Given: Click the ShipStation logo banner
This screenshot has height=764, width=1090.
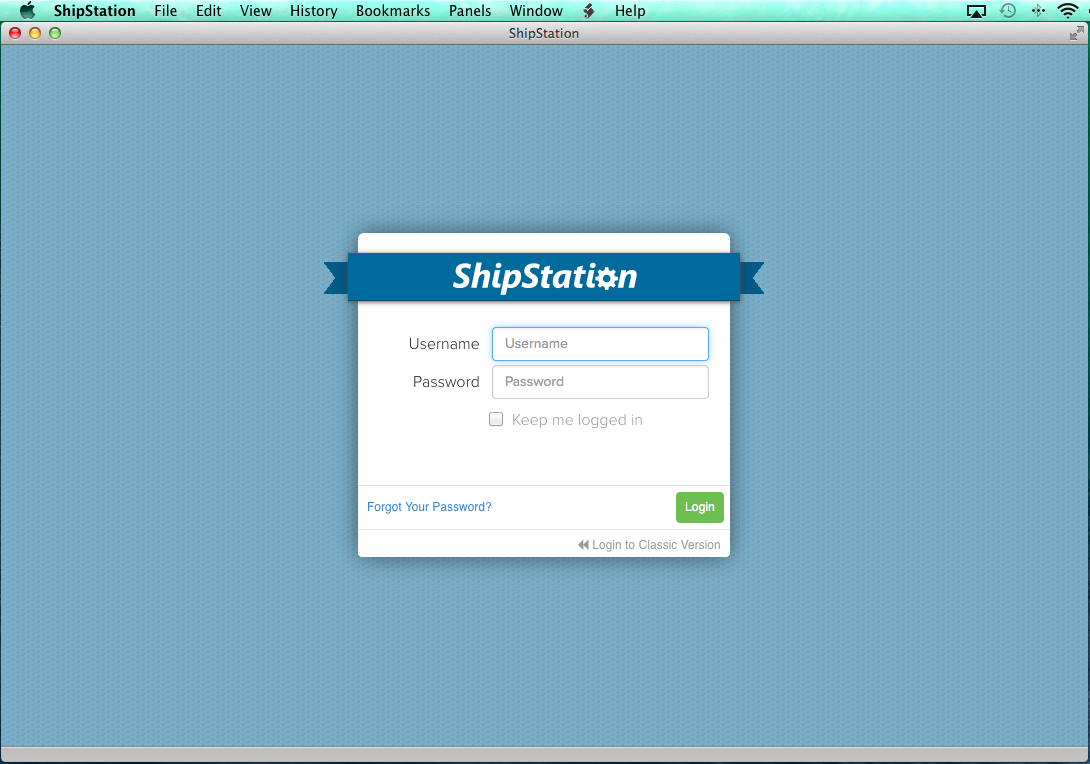Looking at the screenshot, I should tap(543, 277).
